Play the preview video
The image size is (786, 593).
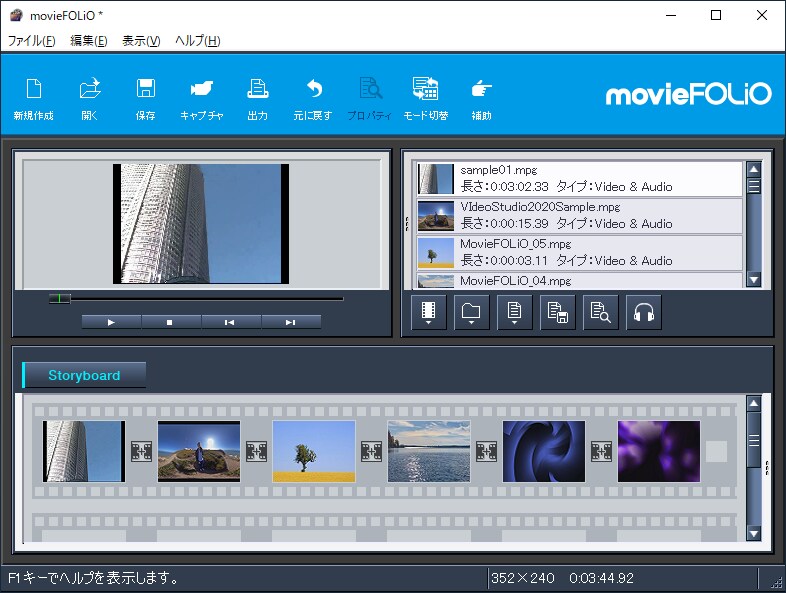[x=111, y=322]
